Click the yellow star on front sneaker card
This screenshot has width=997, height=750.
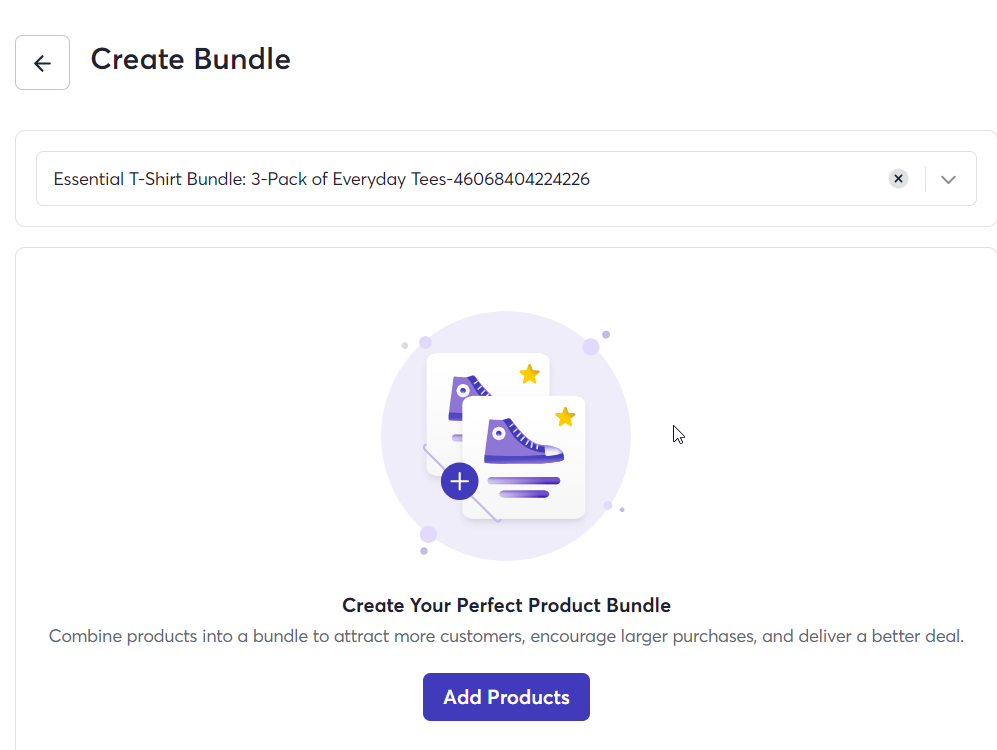pos(565,417)
